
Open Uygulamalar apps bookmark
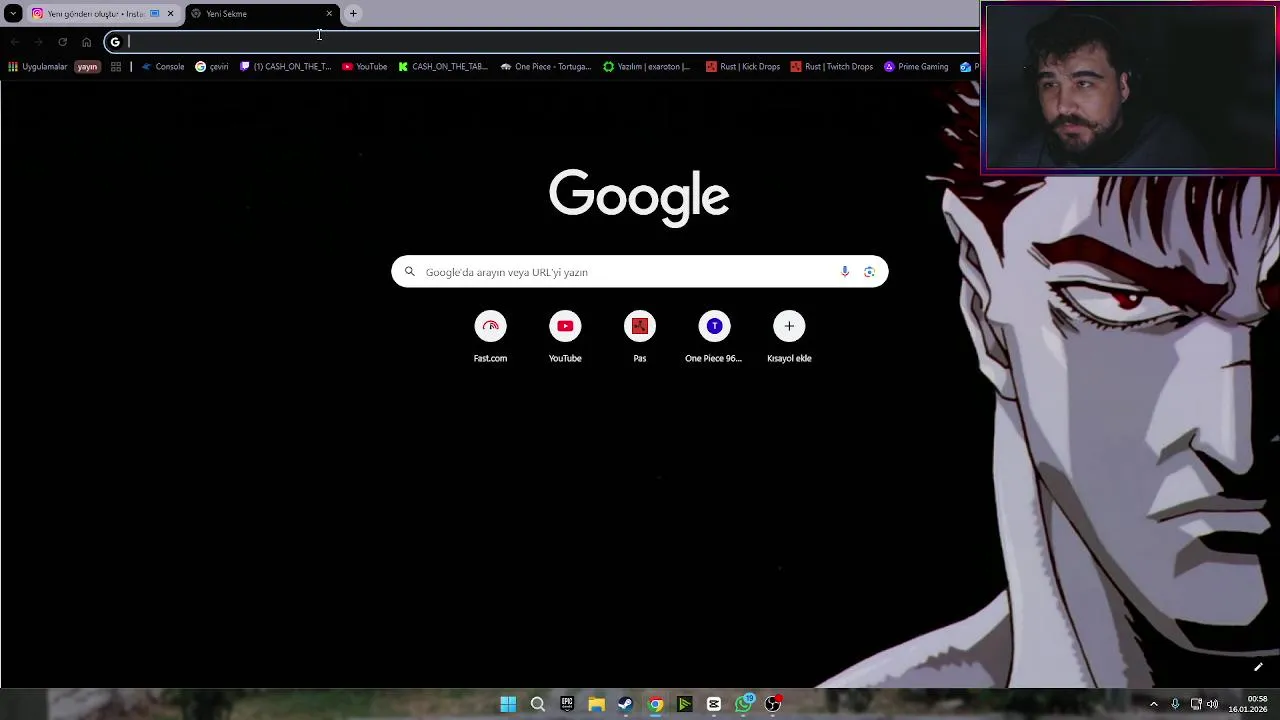37,67
